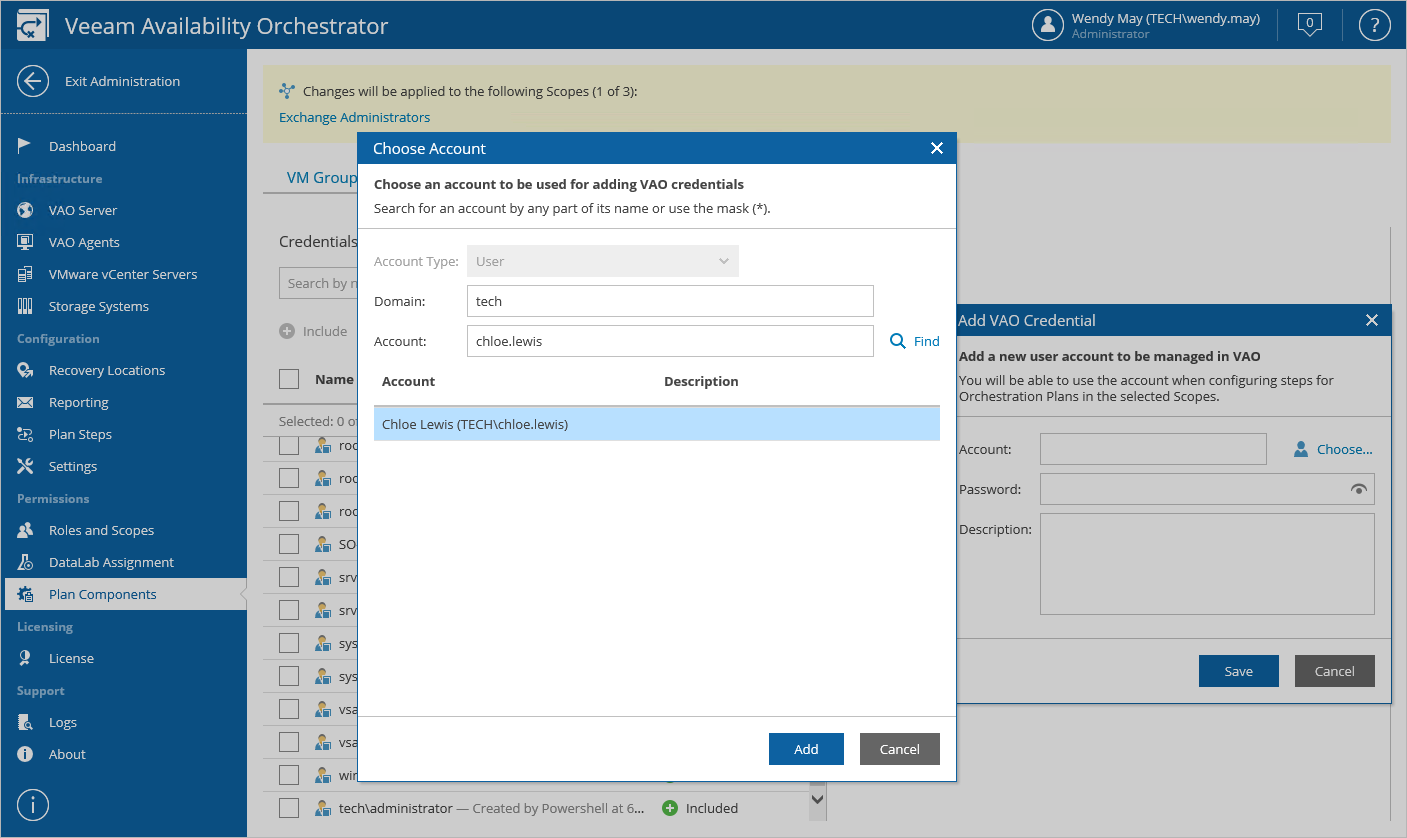The image size is (1407, 838).
Task: Open the License icon in sidebar
Action: coord(25,658)
